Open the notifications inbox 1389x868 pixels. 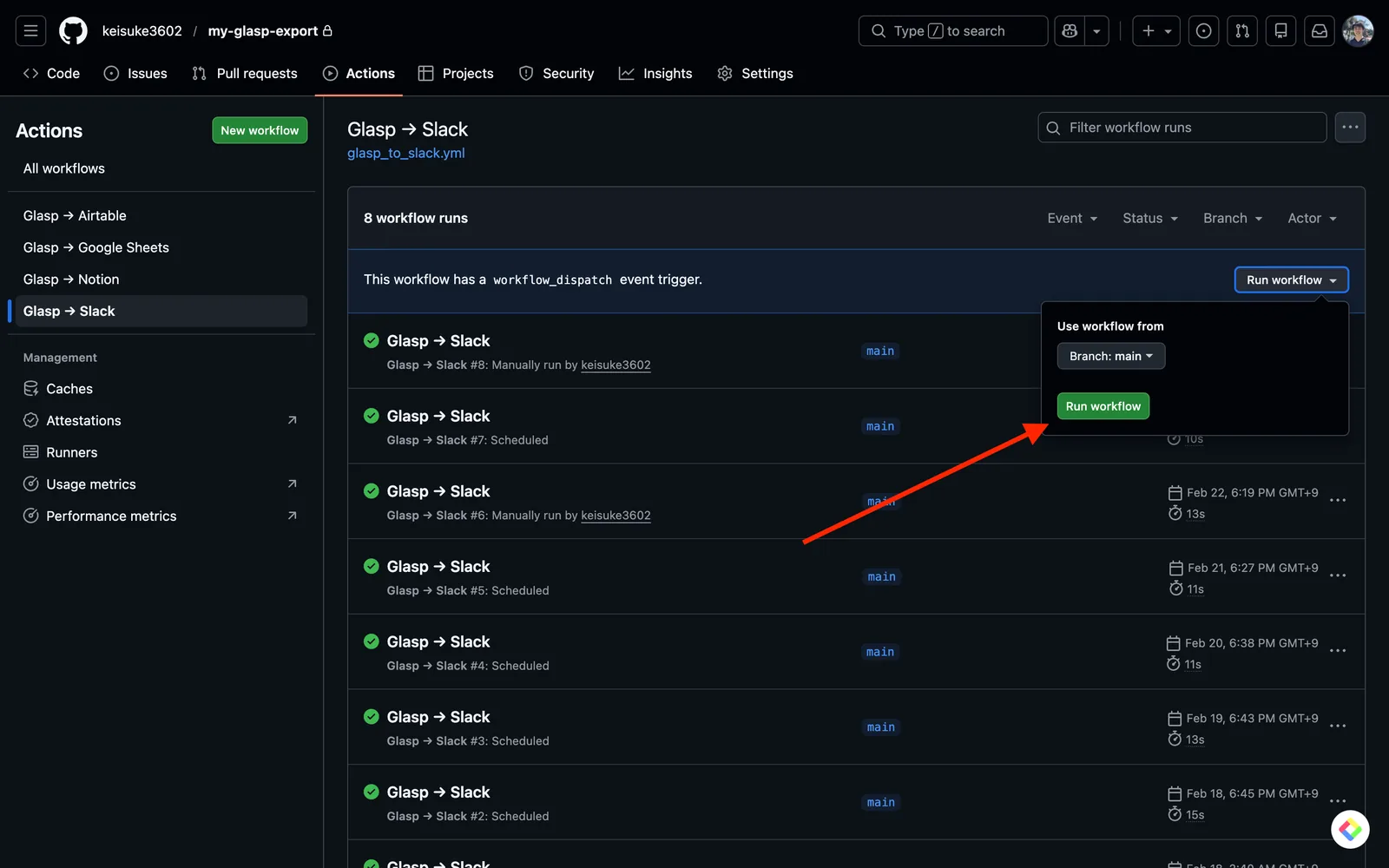click(x=1319, y=31)
